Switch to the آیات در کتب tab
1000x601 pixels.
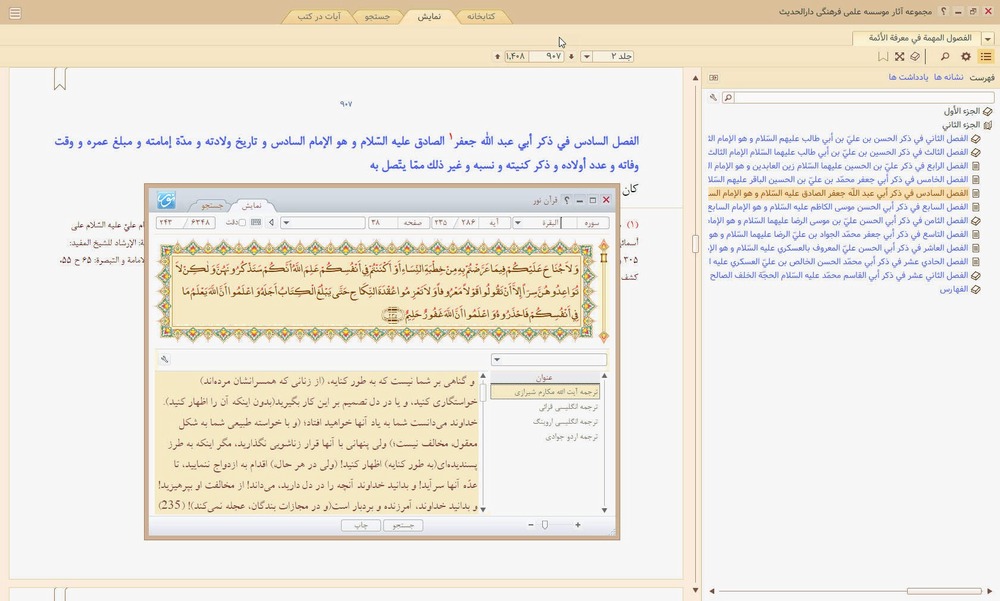point(319,16)
